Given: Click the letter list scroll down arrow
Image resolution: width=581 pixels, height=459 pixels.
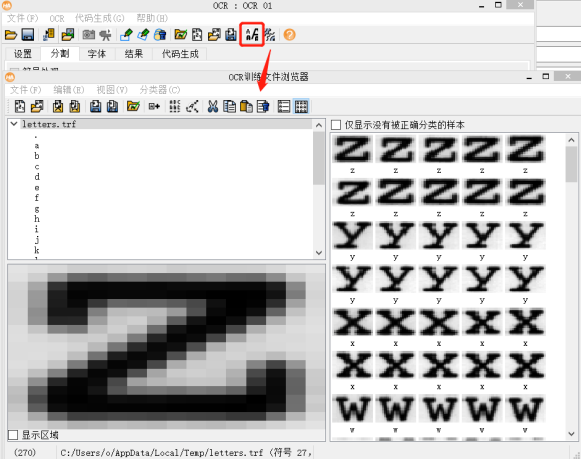Looking at the screenshot, I should point(319,253).
